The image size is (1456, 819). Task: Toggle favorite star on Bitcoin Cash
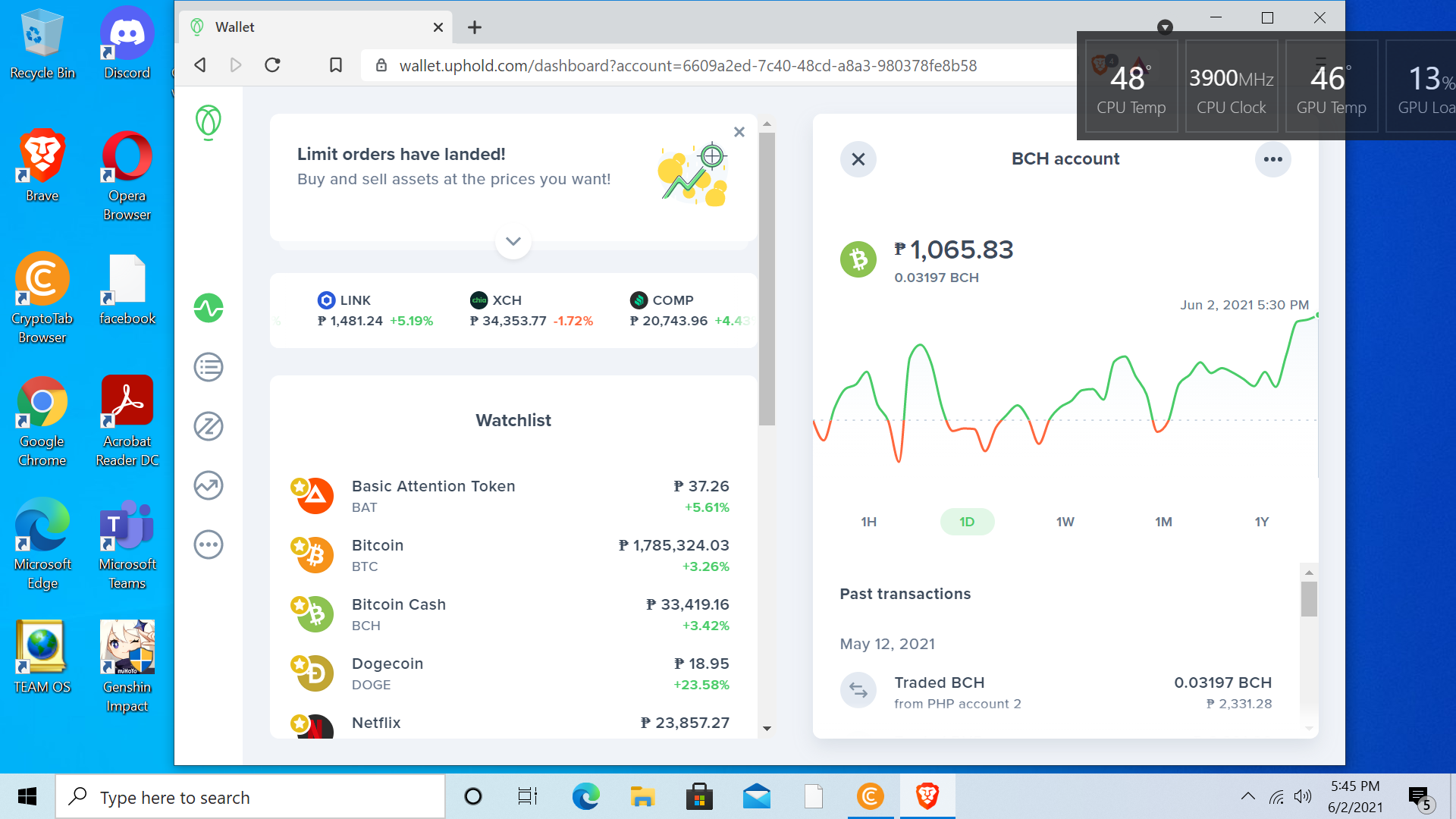[x=300, y=604]
